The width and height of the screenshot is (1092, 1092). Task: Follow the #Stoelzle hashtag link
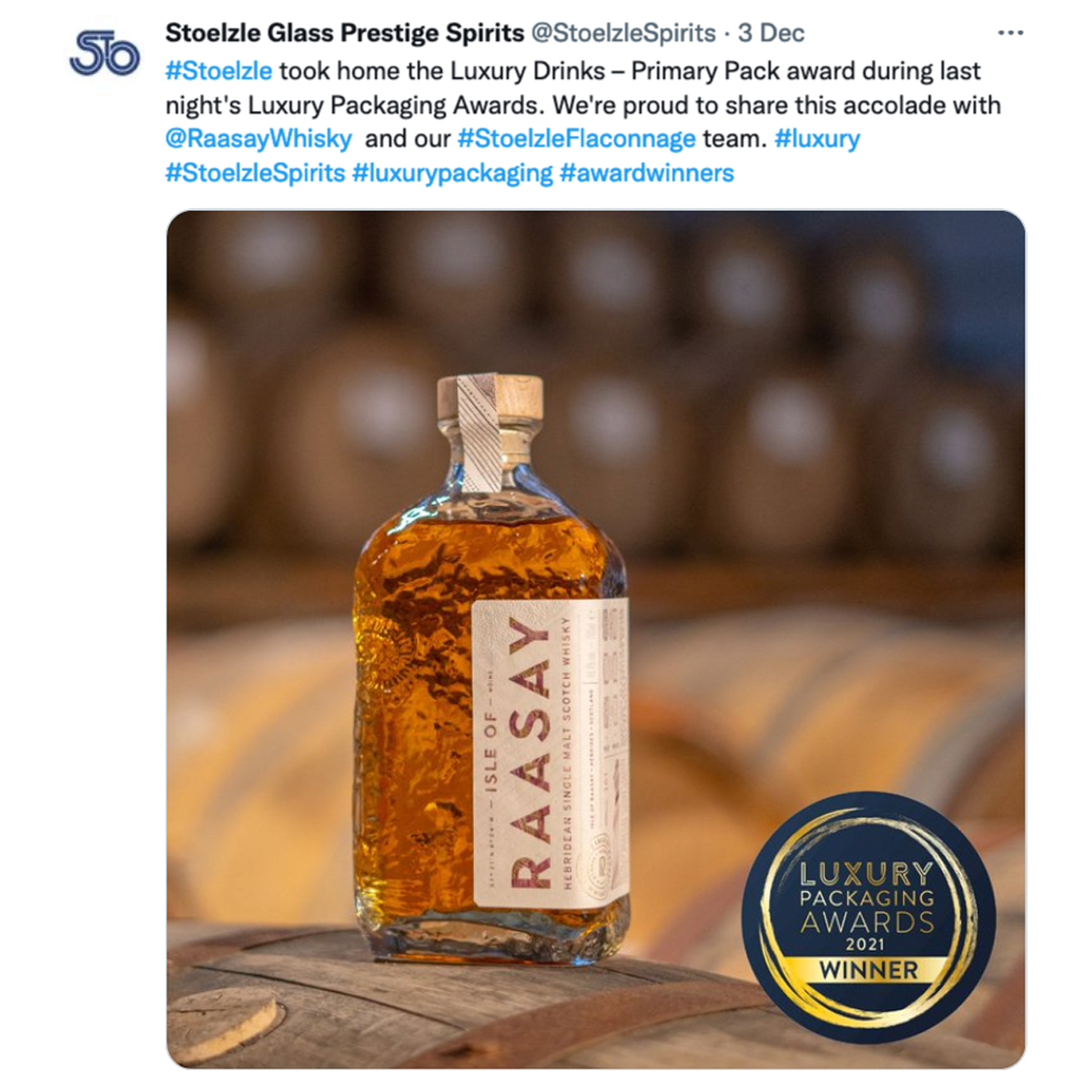coord(218,71)
